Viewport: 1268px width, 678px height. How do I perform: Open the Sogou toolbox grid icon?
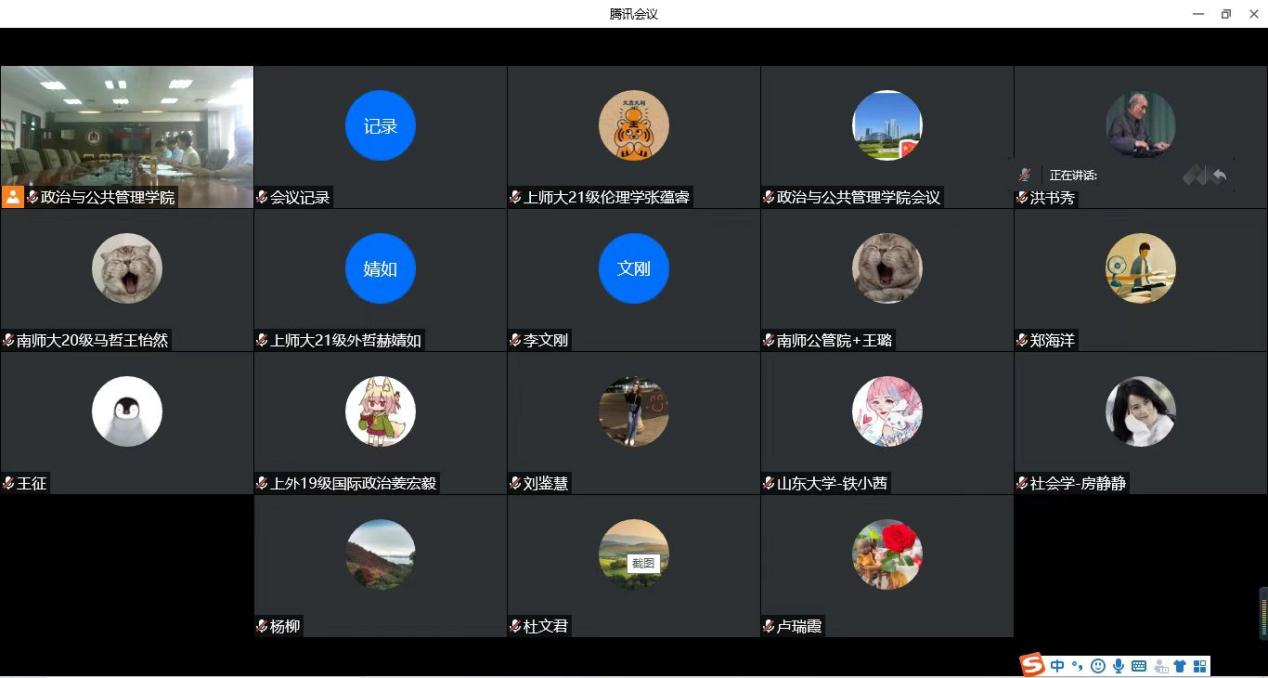tap(1200, 666)
